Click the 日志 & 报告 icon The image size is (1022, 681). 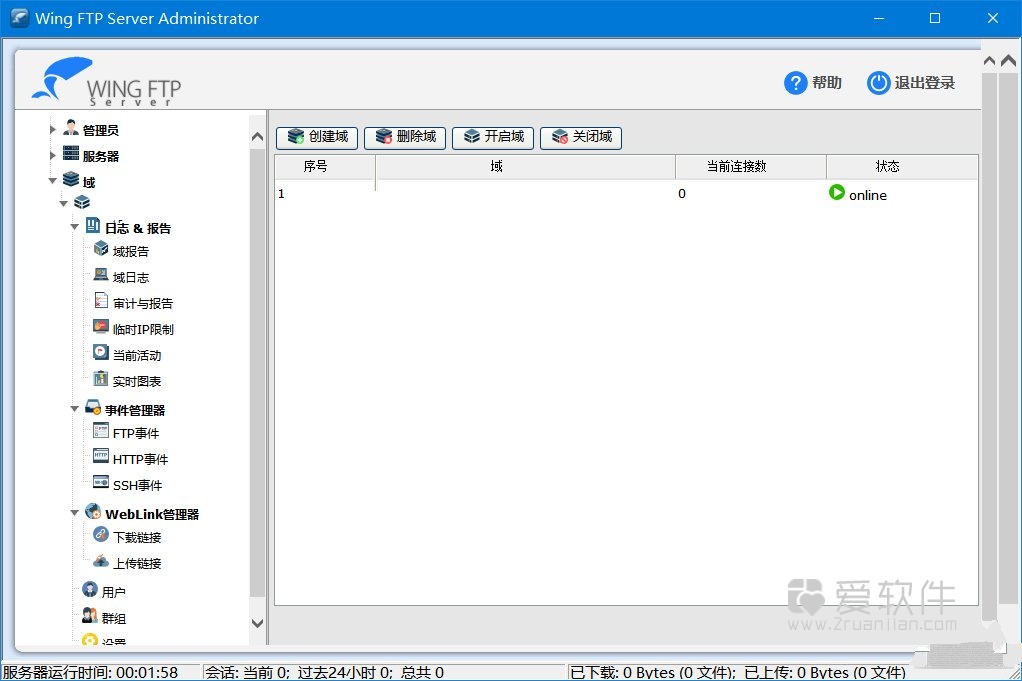93,225
